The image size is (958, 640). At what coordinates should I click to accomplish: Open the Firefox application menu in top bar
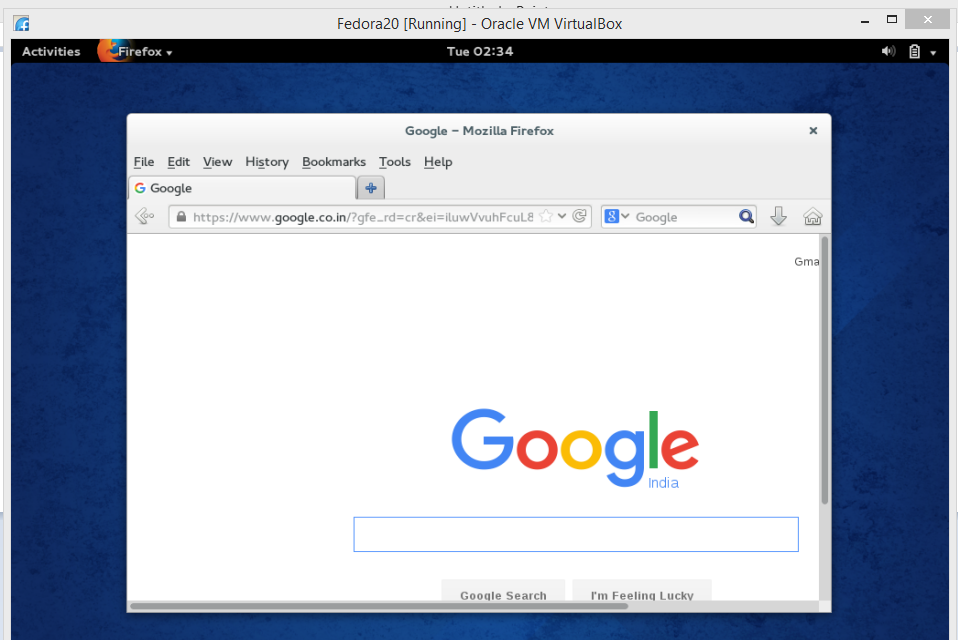[136, 51]
